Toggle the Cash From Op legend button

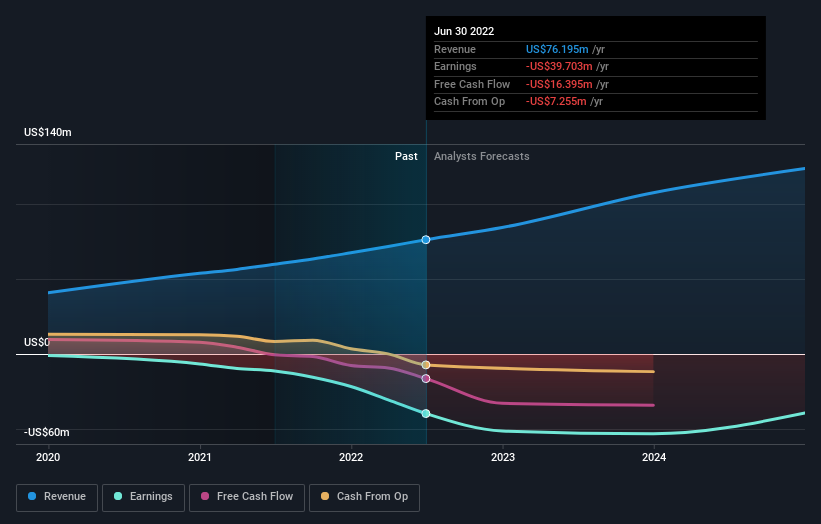click(364, 497)
